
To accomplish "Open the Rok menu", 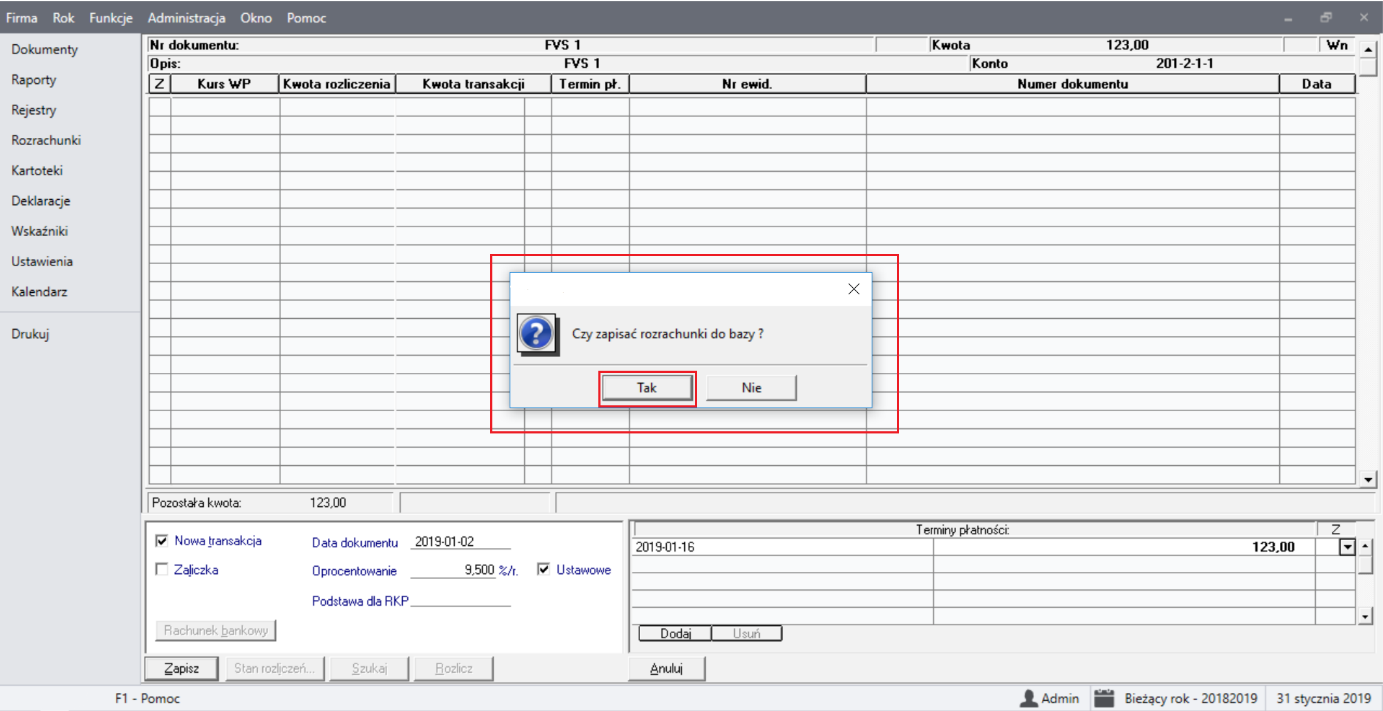I will 63,18.
